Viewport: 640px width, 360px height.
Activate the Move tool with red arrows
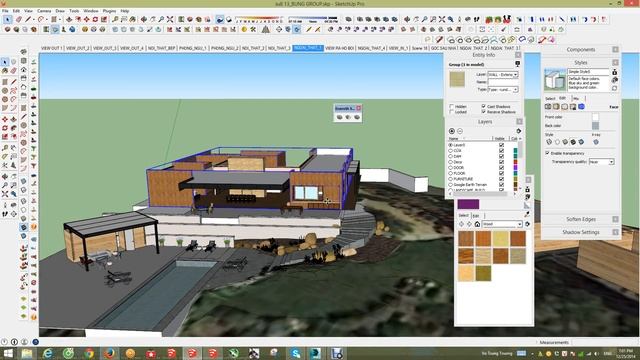coord(87,19)
